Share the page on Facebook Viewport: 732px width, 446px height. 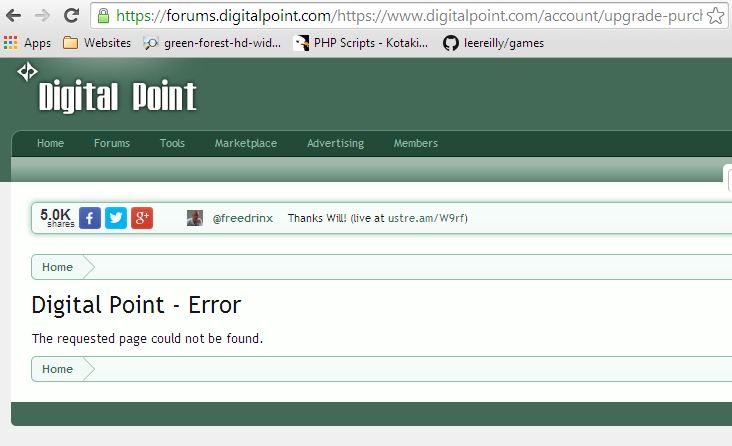point(90,218)
